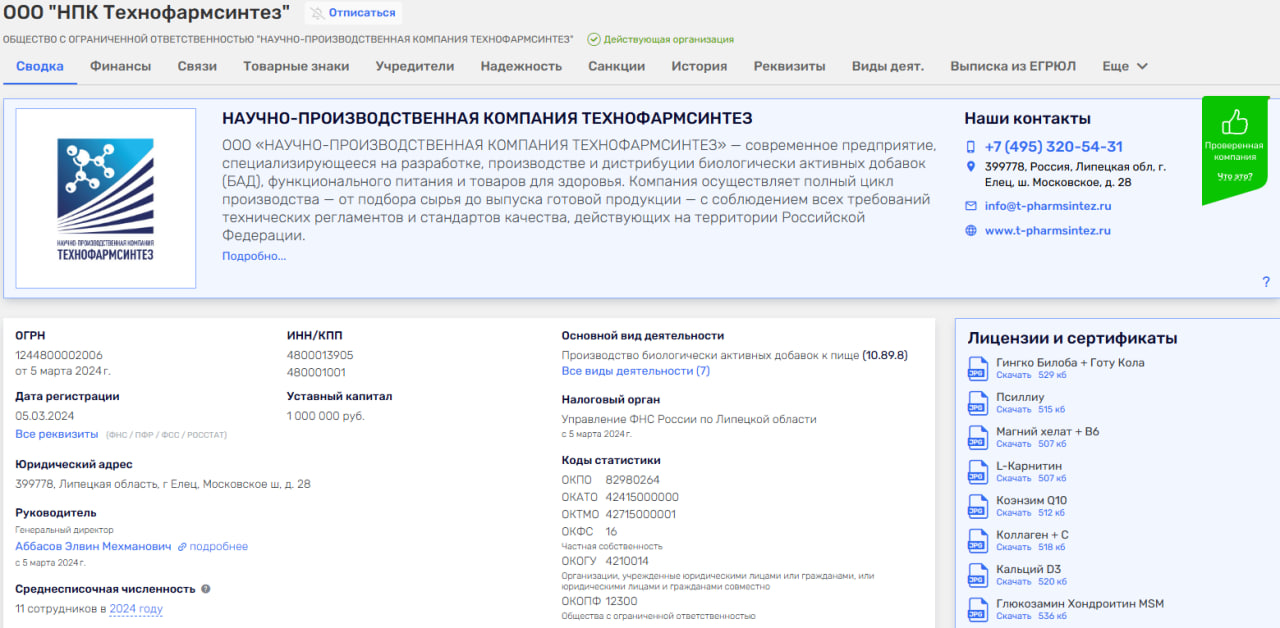Click the phone icon next to +7 (495) 320-54-31
Viewport: 1280px width, 628px height.
point(970,147)
